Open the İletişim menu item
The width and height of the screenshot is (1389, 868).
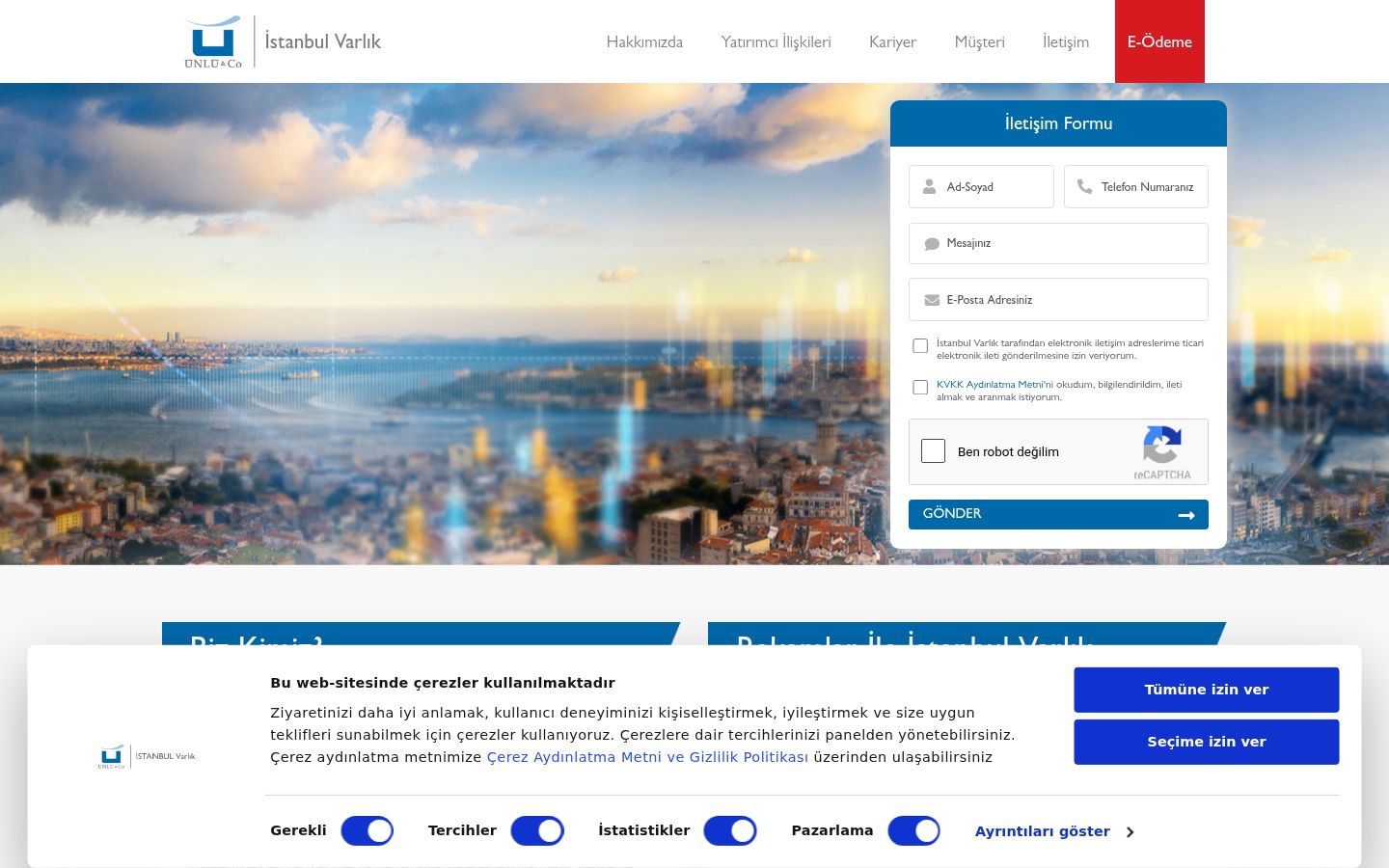pos(1066,41)
